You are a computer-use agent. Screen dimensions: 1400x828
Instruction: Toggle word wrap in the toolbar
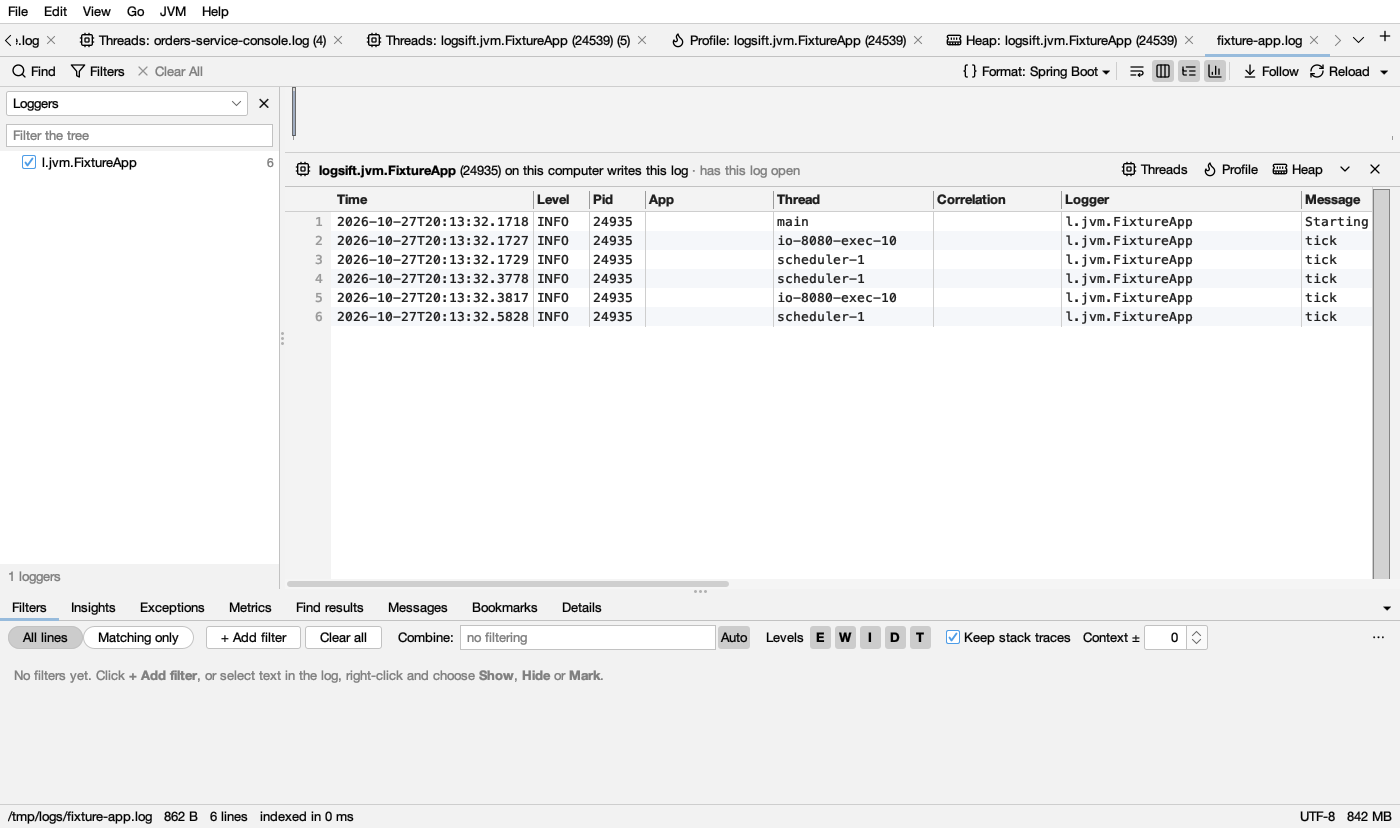coord(1136,72)
